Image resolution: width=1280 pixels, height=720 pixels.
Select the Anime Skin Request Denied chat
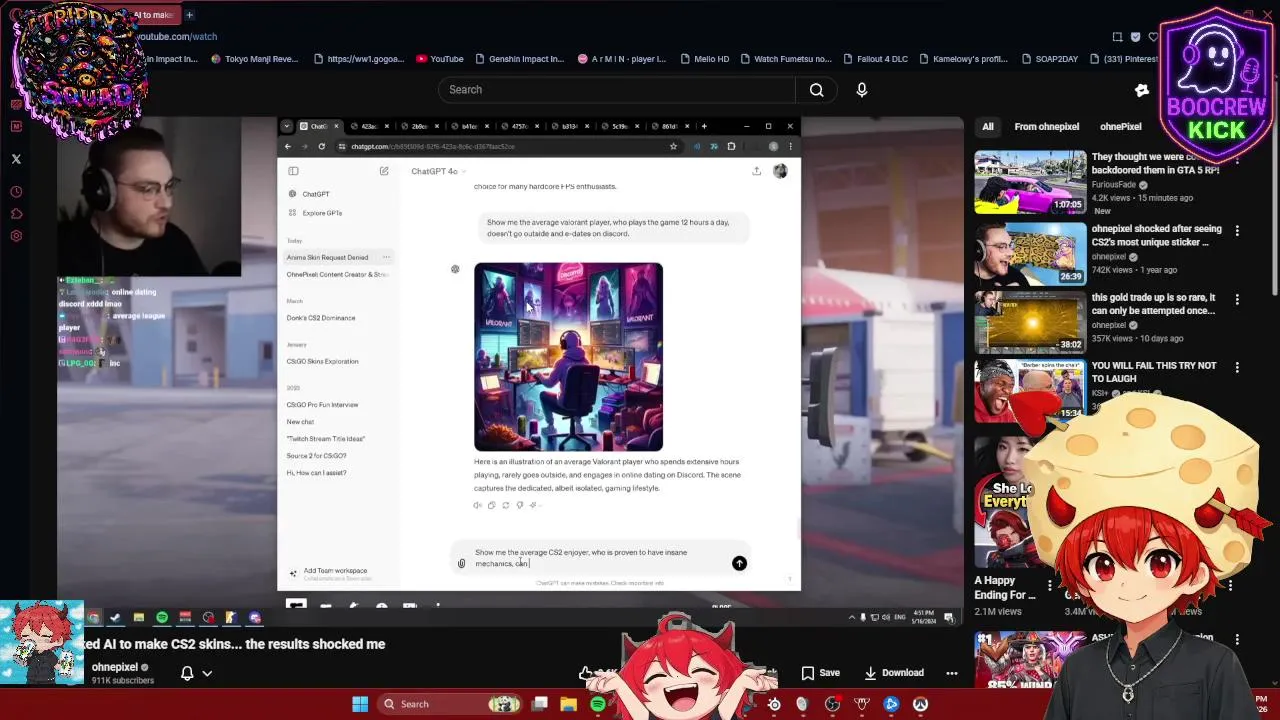pos(327,257)
